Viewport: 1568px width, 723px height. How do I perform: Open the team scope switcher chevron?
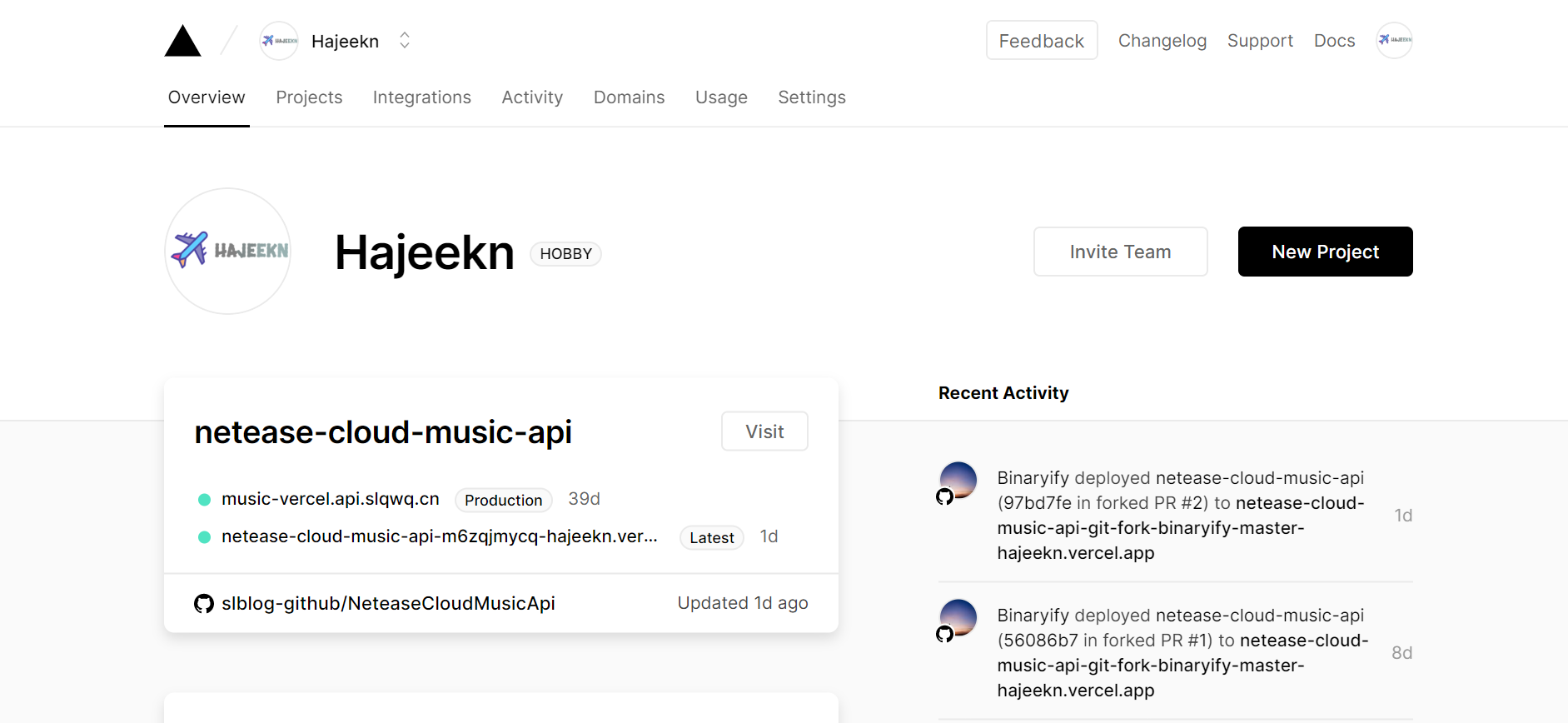[405, 40]
